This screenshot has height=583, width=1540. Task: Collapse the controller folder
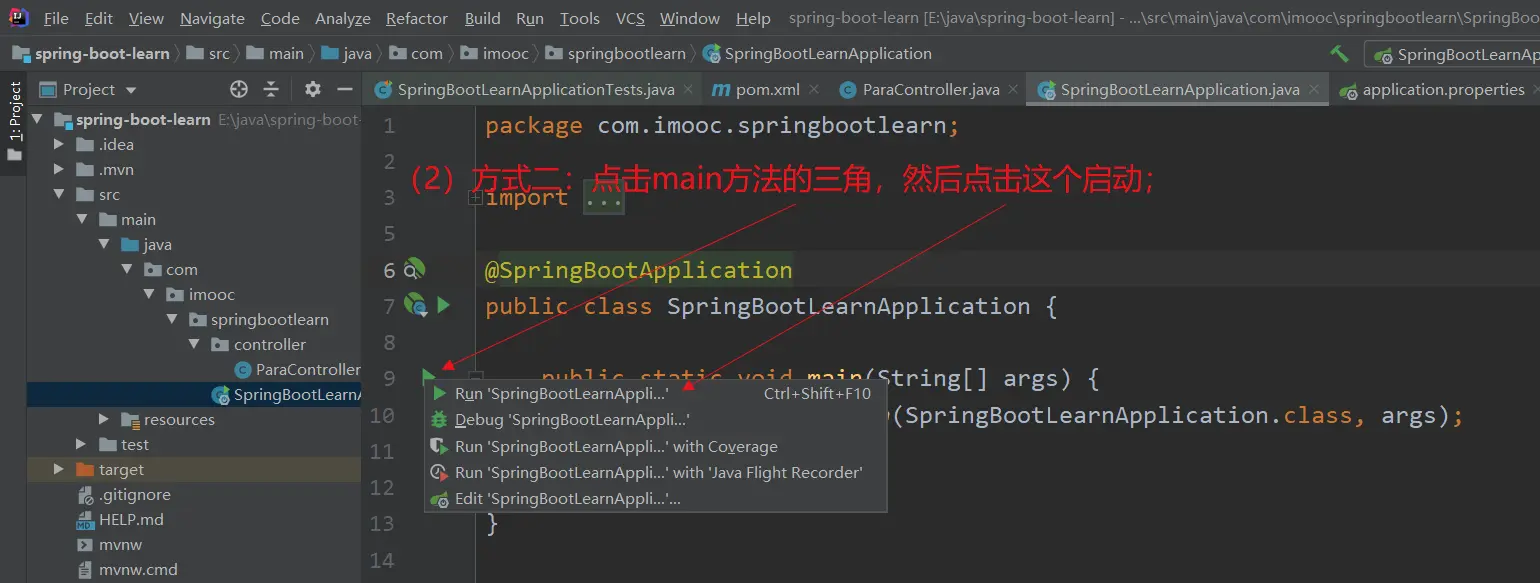click(194, 344)
